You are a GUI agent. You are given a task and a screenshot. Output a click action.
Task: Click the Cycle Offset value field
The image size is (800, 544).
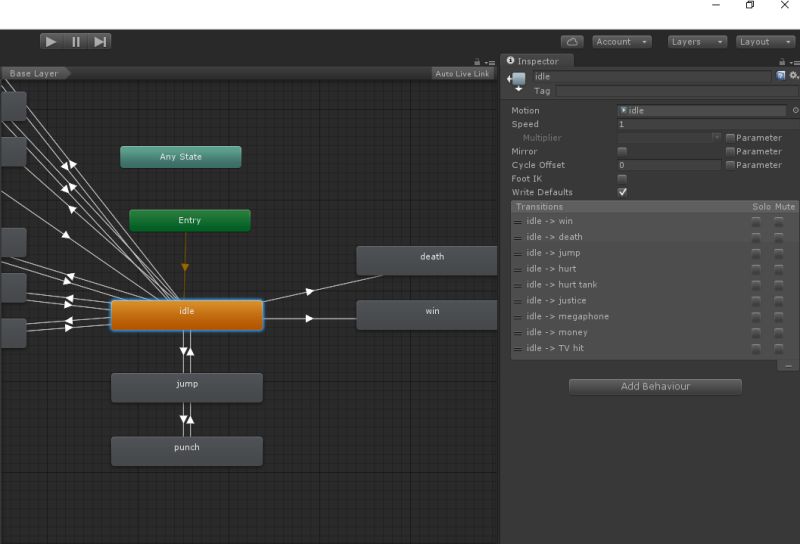669,165
